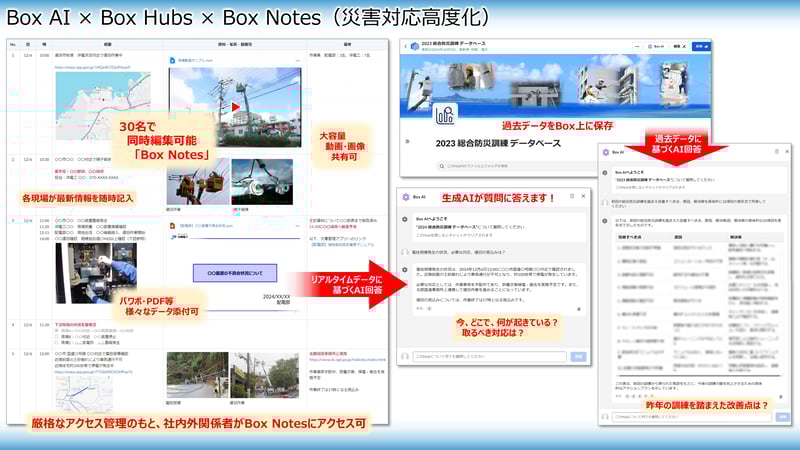The image size is (800, 450).
Task: Click the hub search field
Action: (515, 166)
